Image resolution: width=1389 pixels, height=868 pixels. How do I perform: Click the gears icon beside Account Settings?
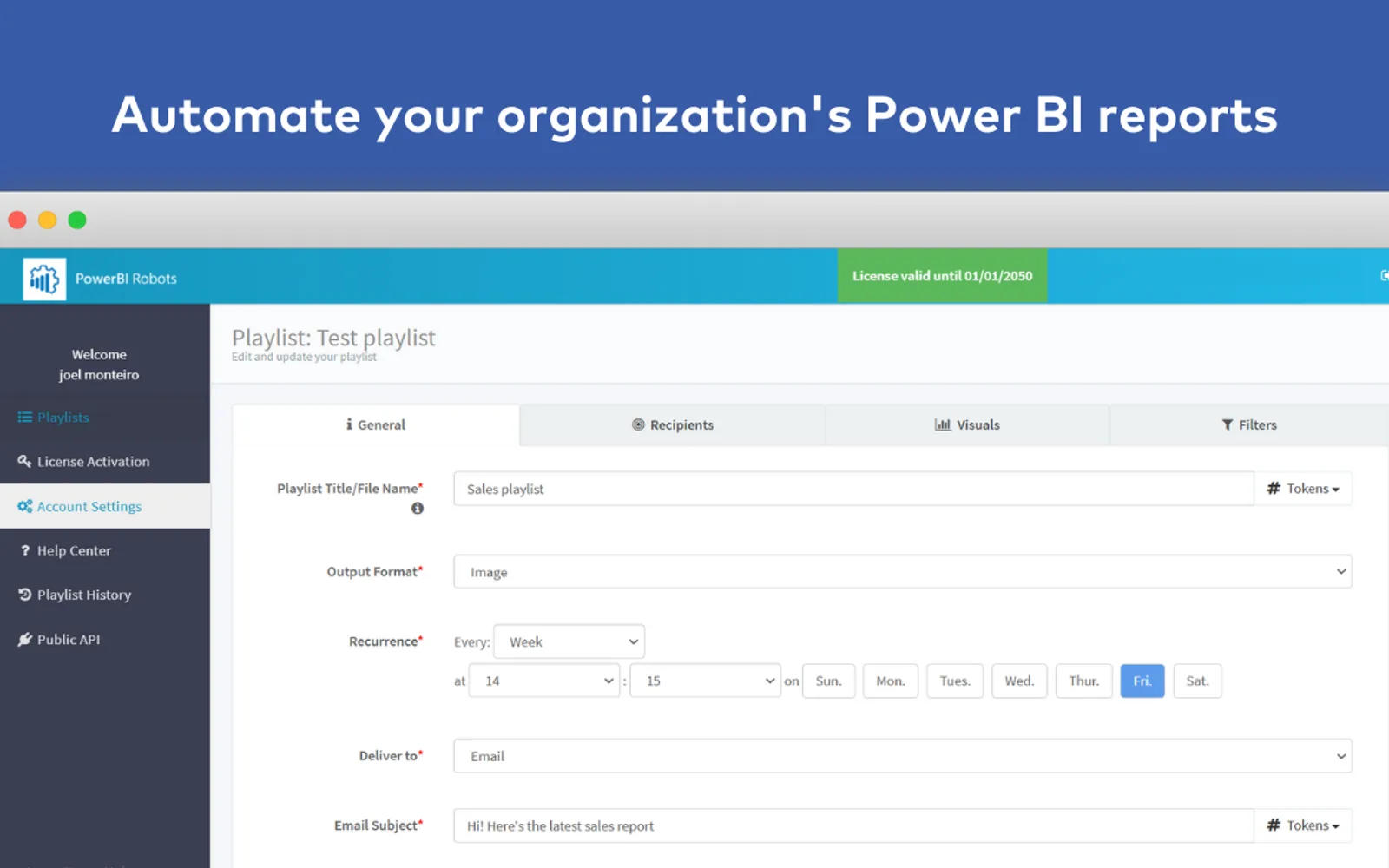[x=25, y=506]
